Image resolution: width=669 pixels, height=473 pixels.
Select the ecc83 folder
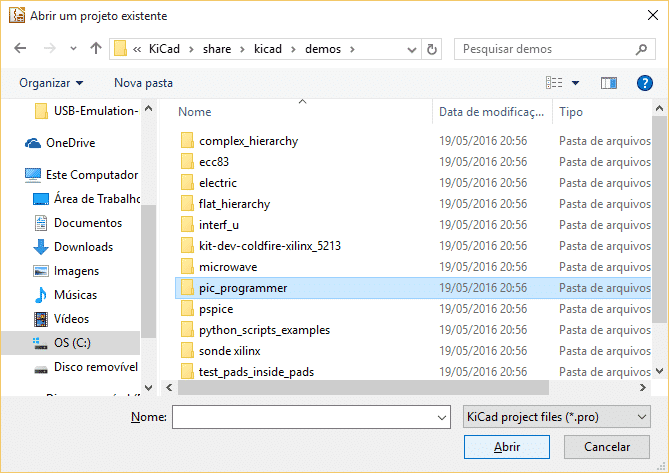pyautogui.click(x=413, y=162)
